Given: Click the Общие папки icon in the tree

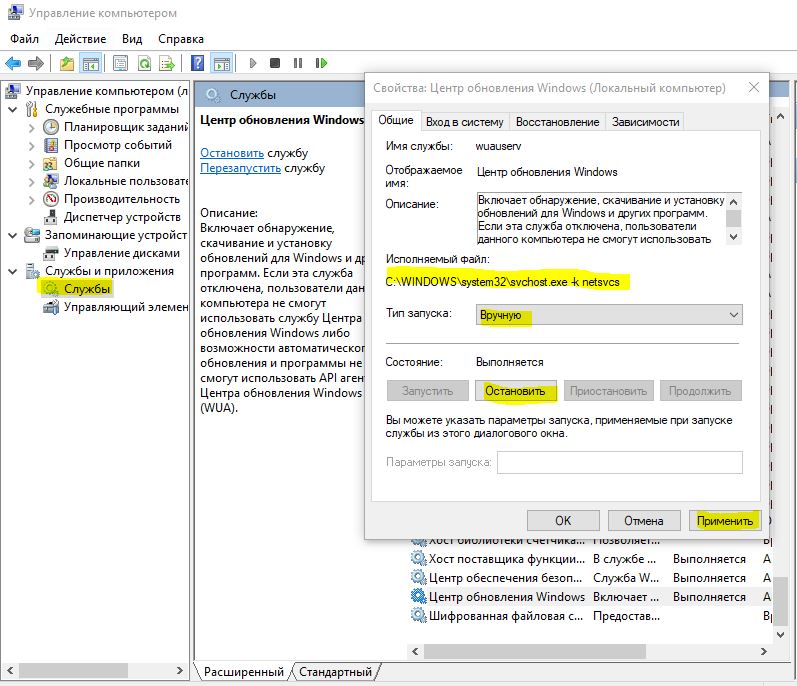Looking at the screenshot, I should 50,164.
